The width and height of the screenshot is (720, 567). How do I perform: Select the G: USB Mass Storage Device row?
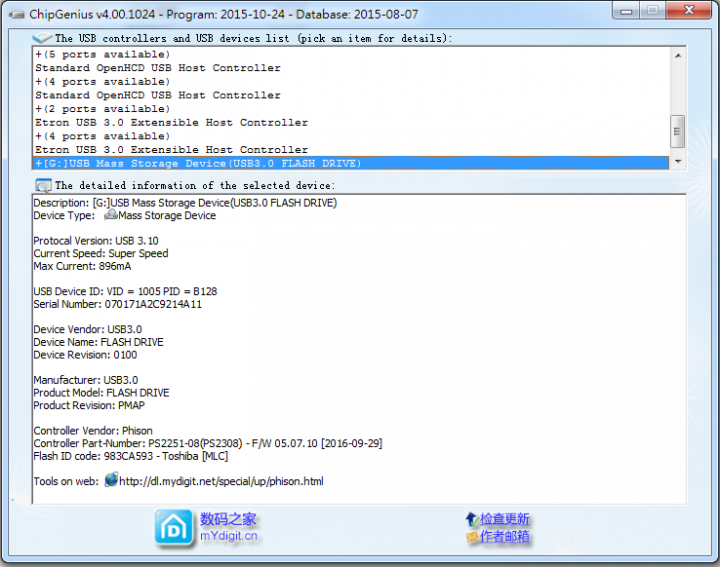pyautogui.click(x=351, y=163)
